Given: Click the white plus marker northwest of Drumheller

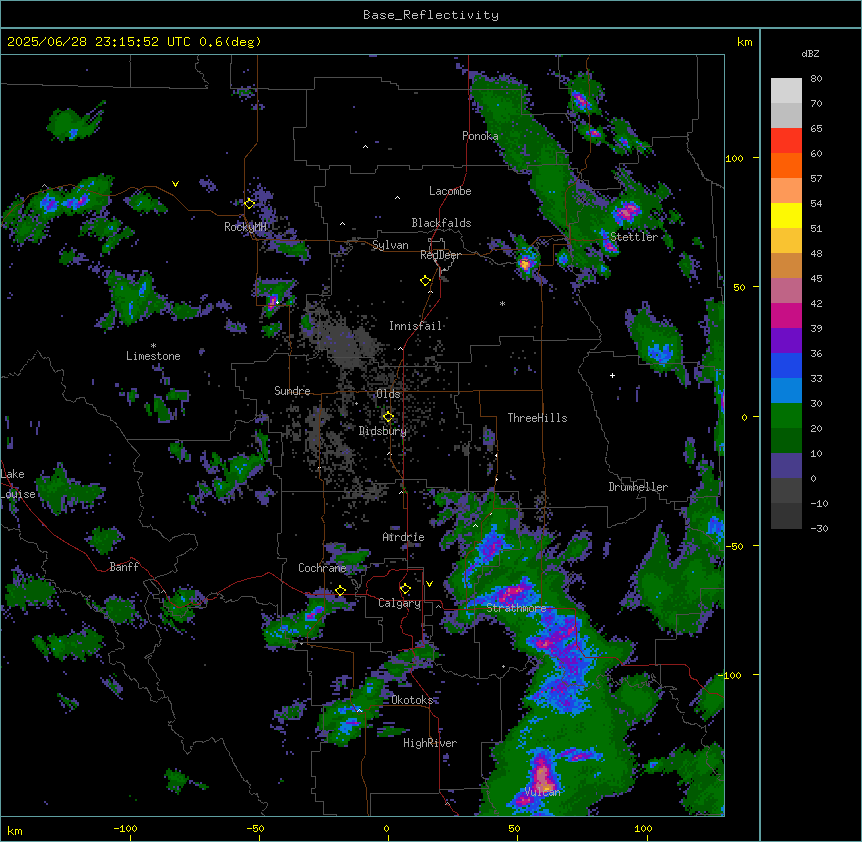Looking at the screenshot, I should pos(612,375).
